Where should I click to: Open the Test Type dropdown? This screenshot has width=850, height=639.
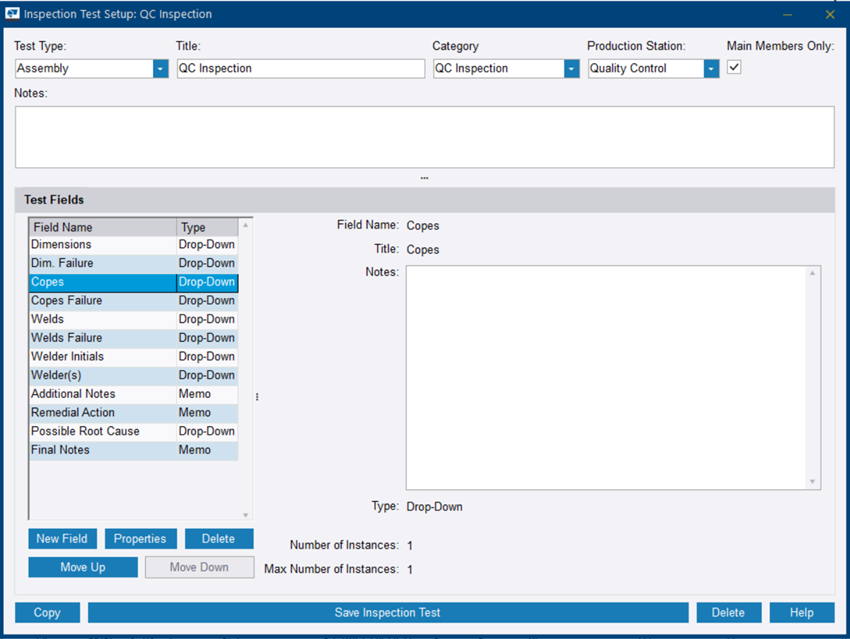pyautogui.click(x=160, y=68)
